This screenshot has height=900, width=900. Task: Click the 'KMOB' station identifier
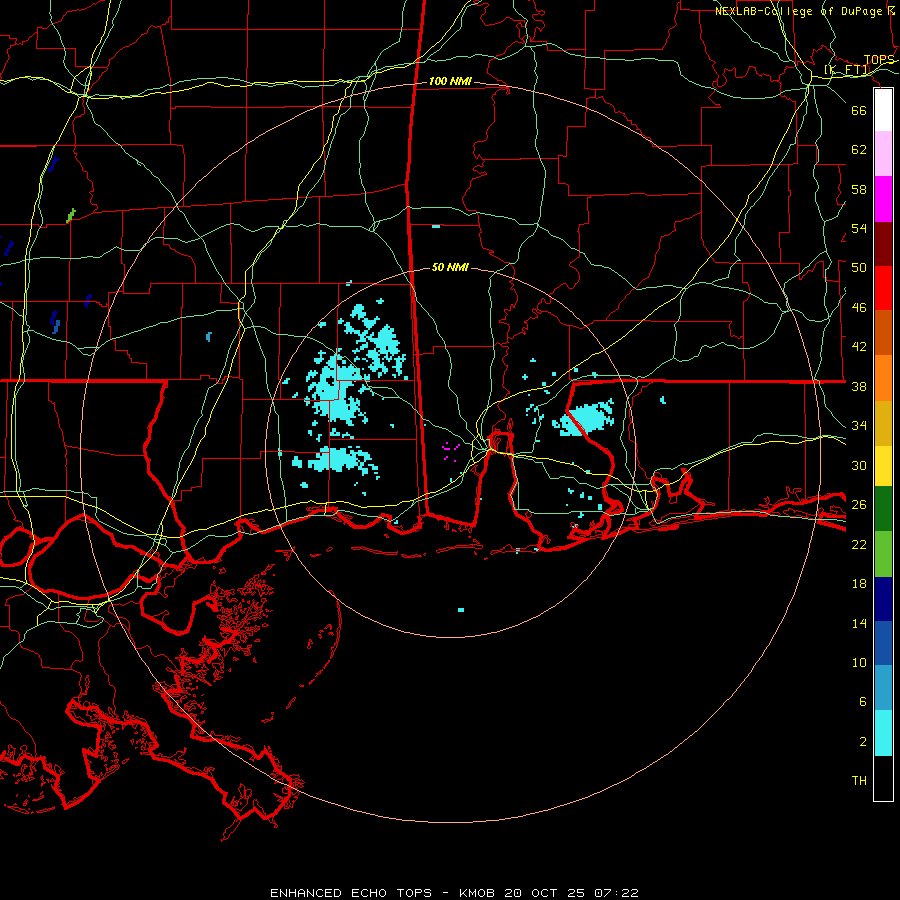tap(476, 893)
